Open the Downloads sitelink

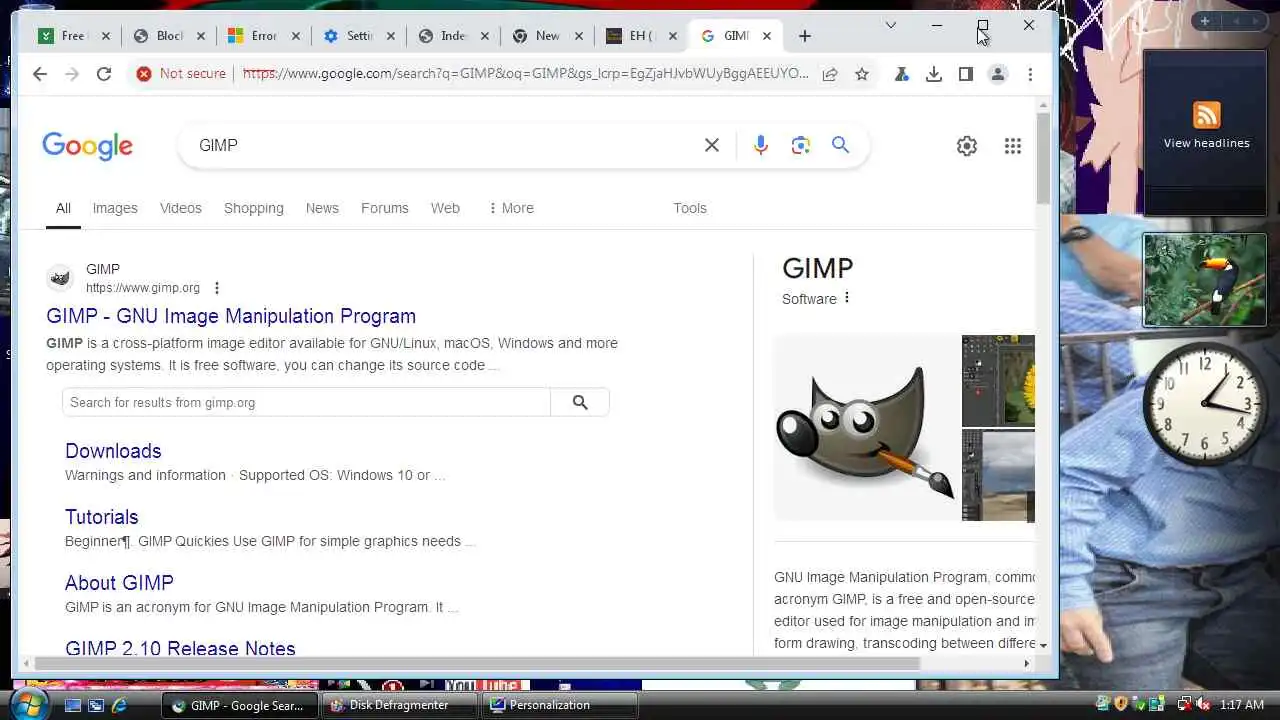(113, 451)
